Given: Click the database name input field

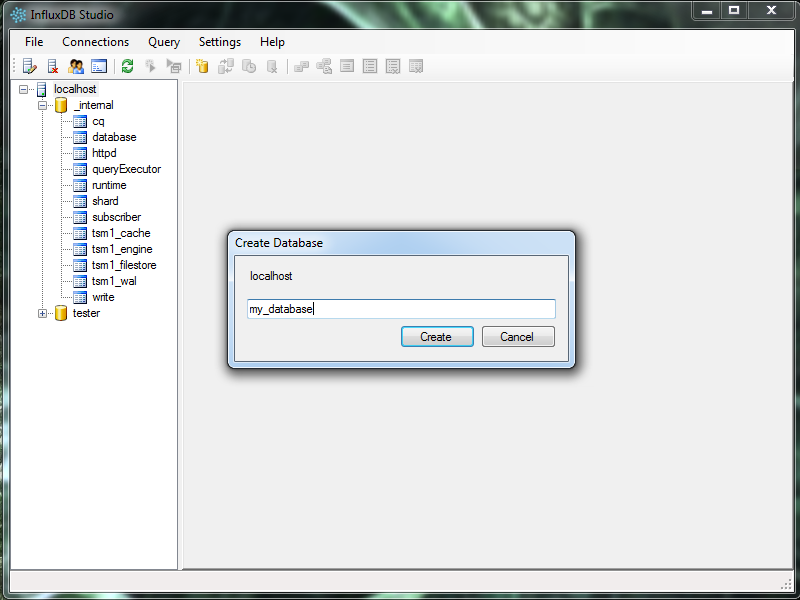Looking at the screenshot, I should [x=402, y=309].
